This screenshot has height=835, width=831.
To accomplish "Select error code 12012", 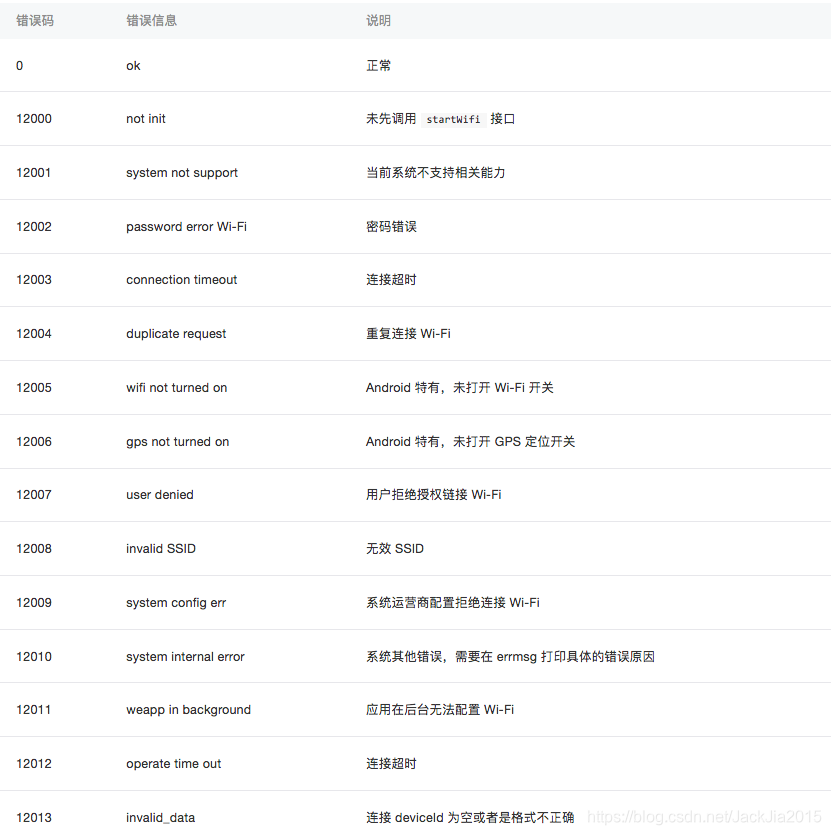I will click(x=34, y=764).
